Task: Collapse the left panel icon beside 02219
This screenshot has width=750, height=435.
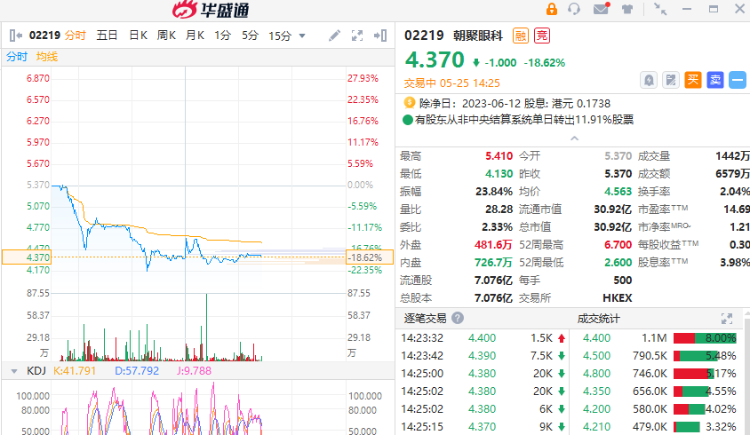Action: pyautogui.click(x=15, y=35)
